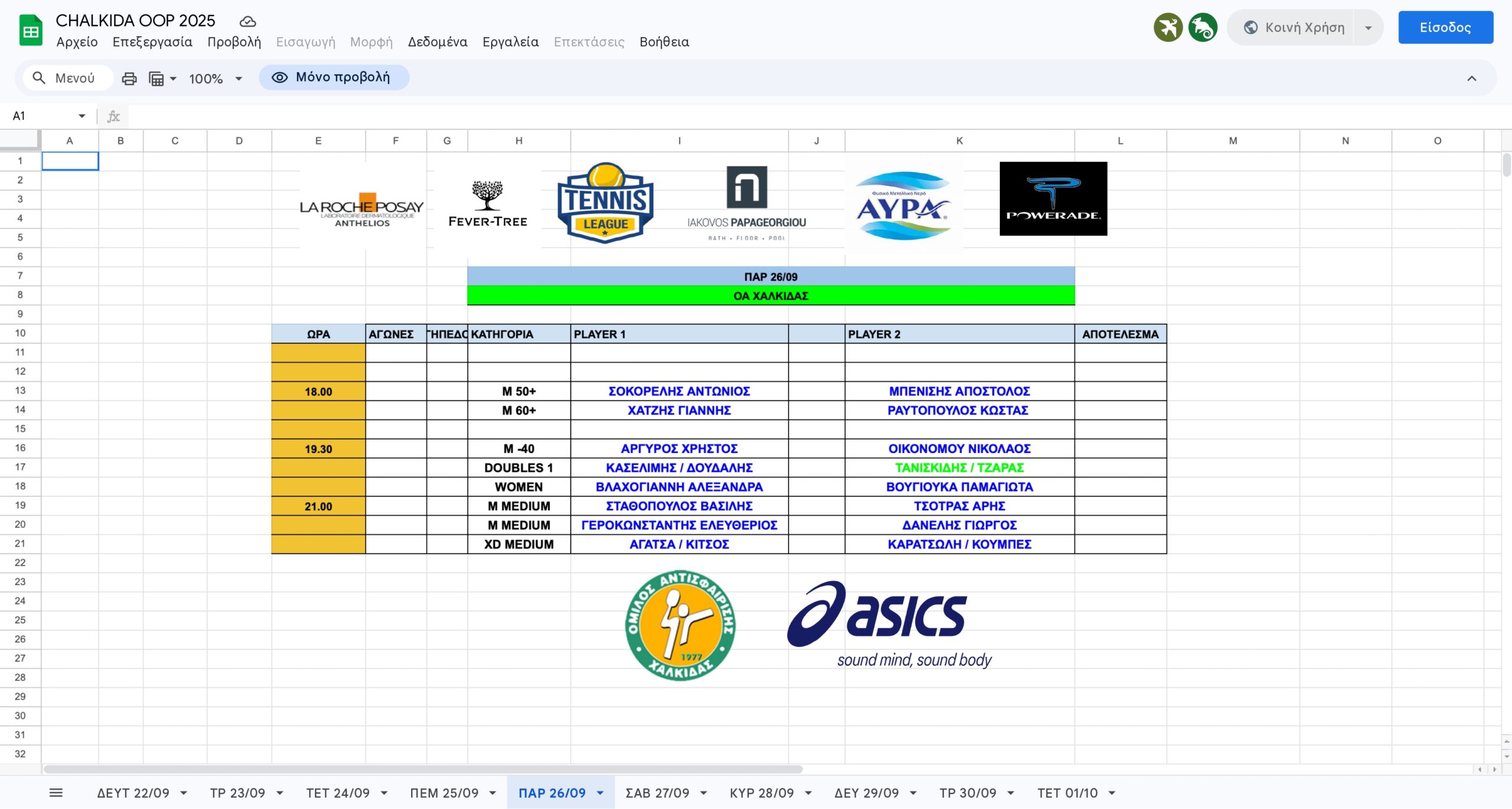Click the anonymous bird avatar icon
The width and height of the screenshot is (1512, 809).
[1168, 27]
